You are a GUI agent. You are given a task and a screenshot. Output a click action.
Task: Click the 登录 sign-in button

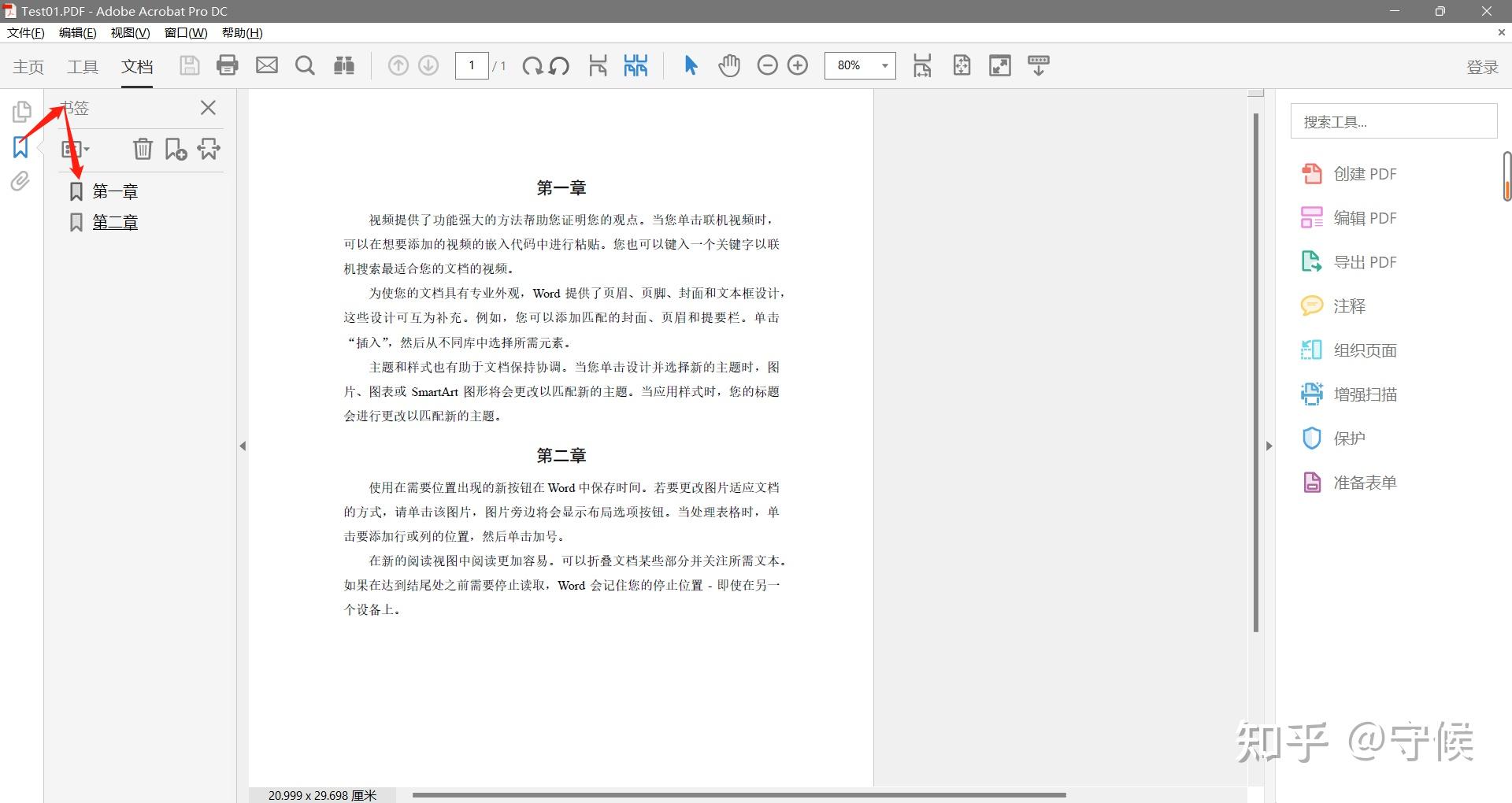coord(1482,67)
